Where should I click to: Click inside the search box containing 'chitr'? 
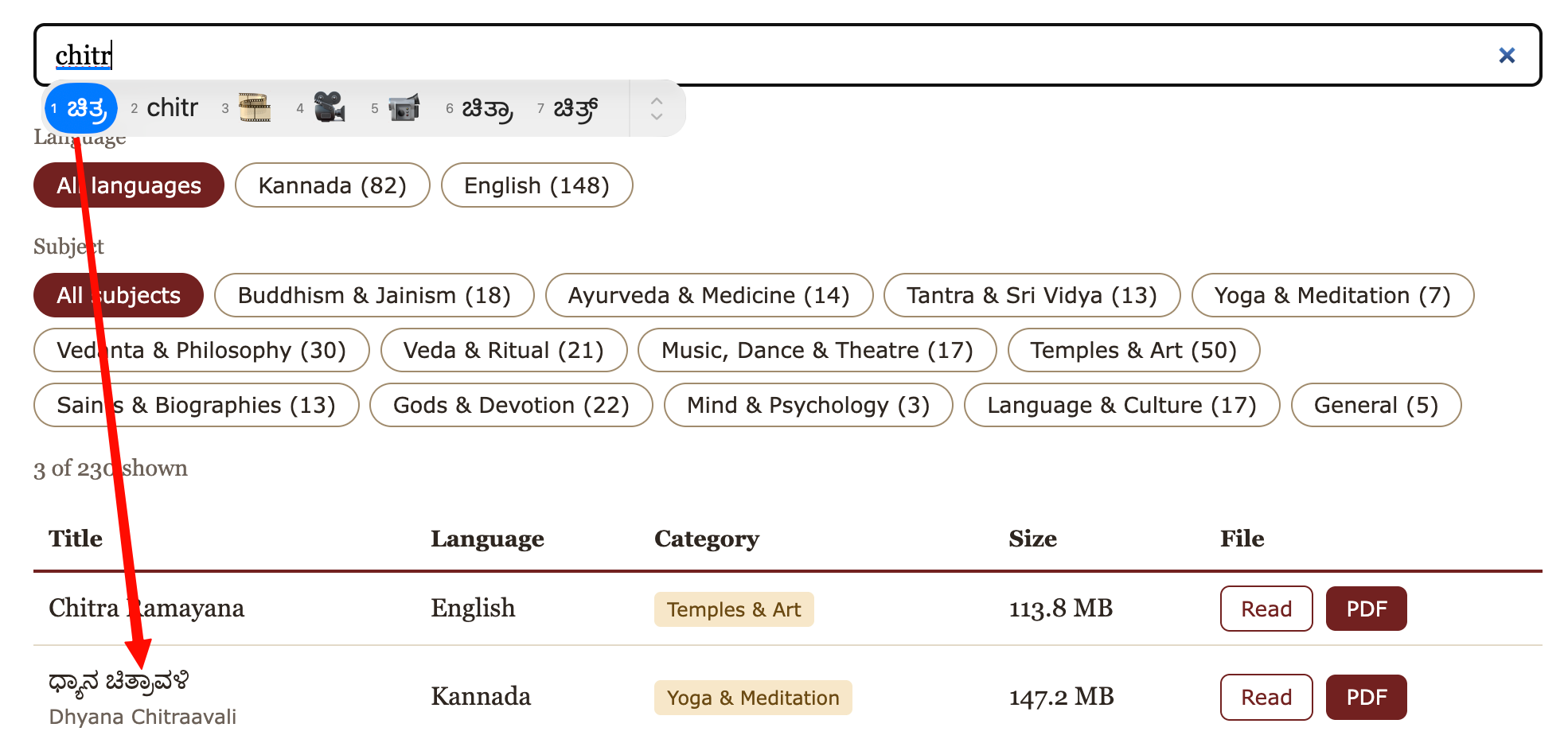click(786, 55)
